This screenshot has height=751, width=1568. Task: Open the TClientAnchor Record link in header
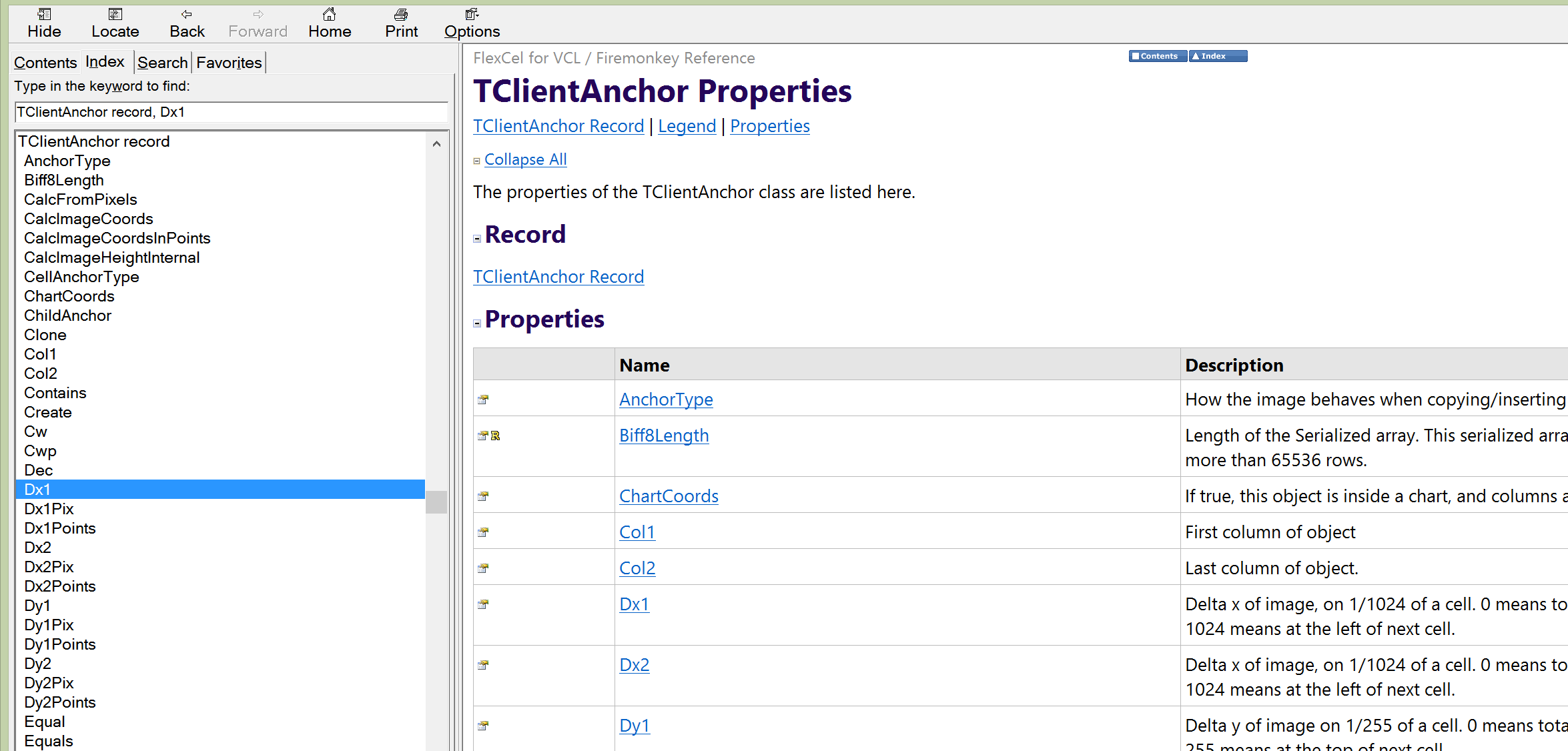tap(558, 126)
